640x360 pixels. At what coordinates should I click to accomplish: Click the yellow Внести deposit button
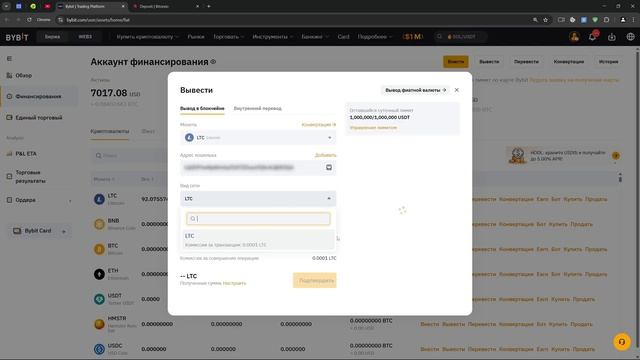(456, 62)
